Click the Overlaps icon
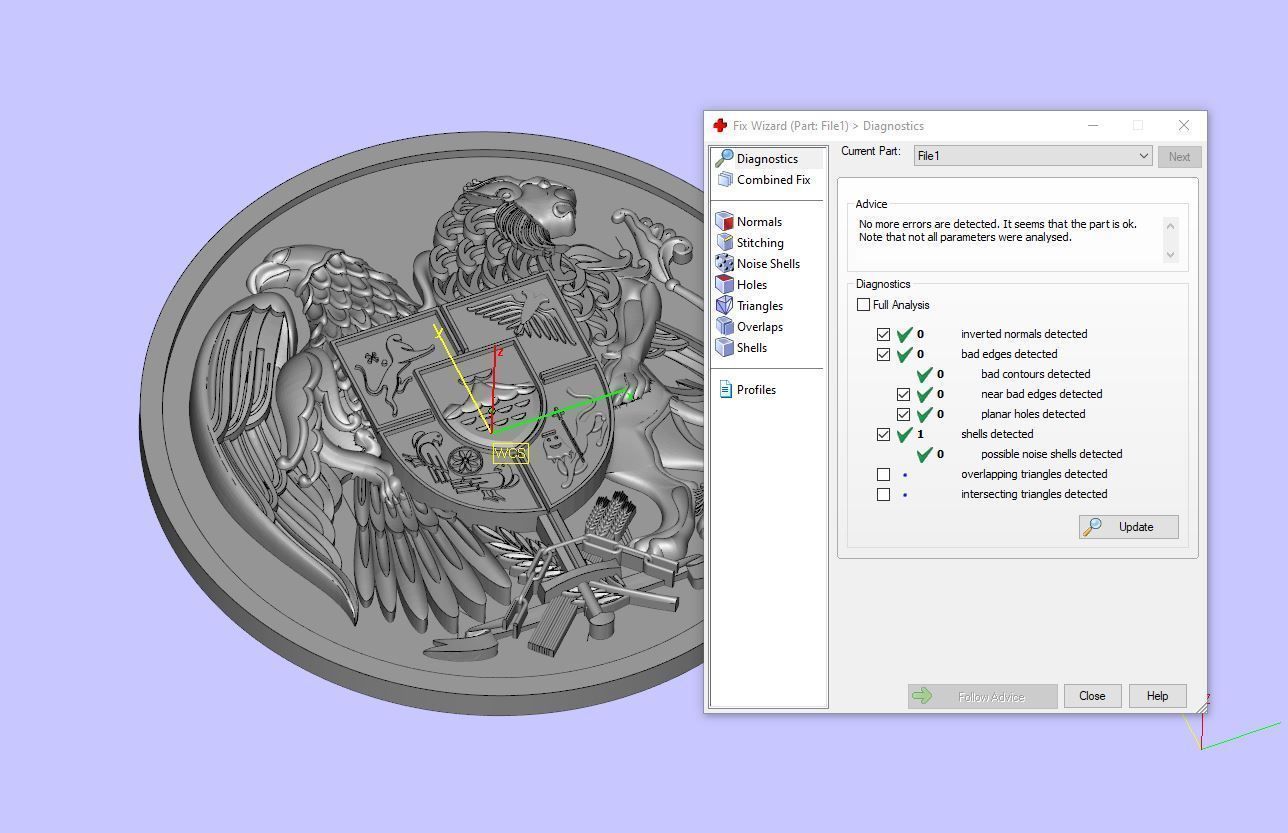Image resolution: width=1288 pixels, height=833 pixels. tap(725, 327)
